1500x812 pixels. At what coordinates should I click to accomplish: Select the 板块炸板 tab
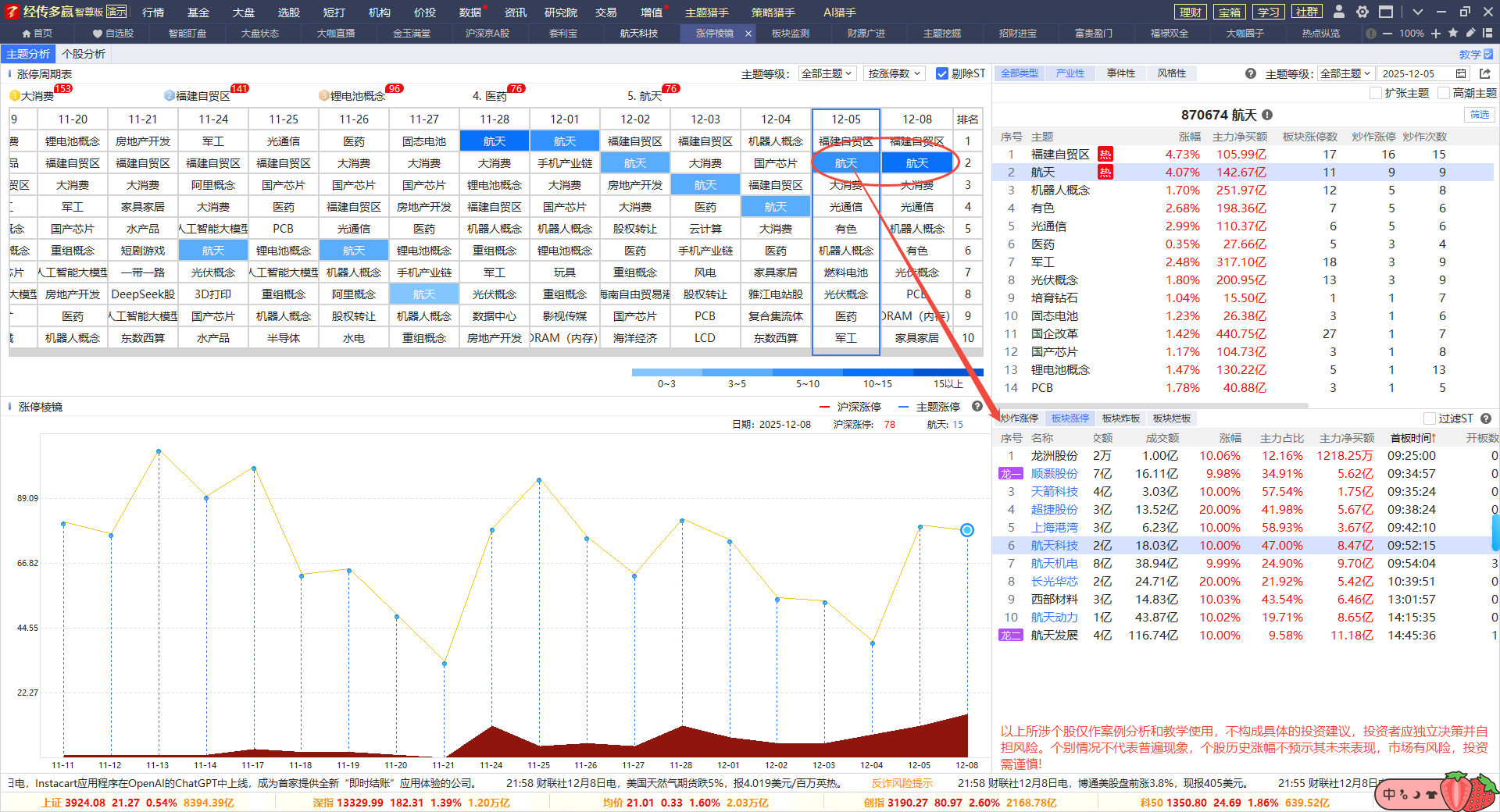point(1120,418)
